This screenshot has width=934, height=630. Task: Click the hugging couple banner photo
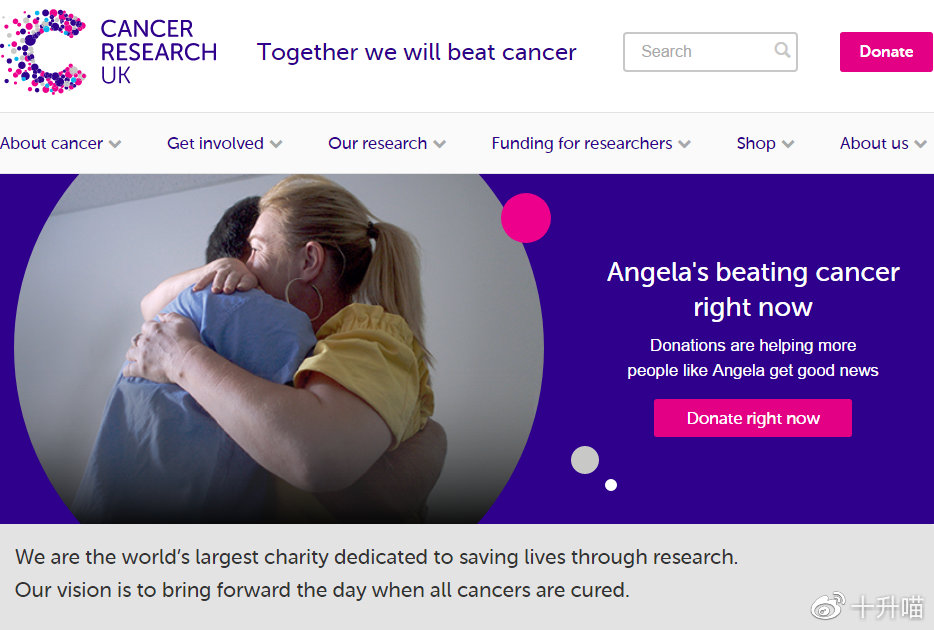[x=278, y=349]
